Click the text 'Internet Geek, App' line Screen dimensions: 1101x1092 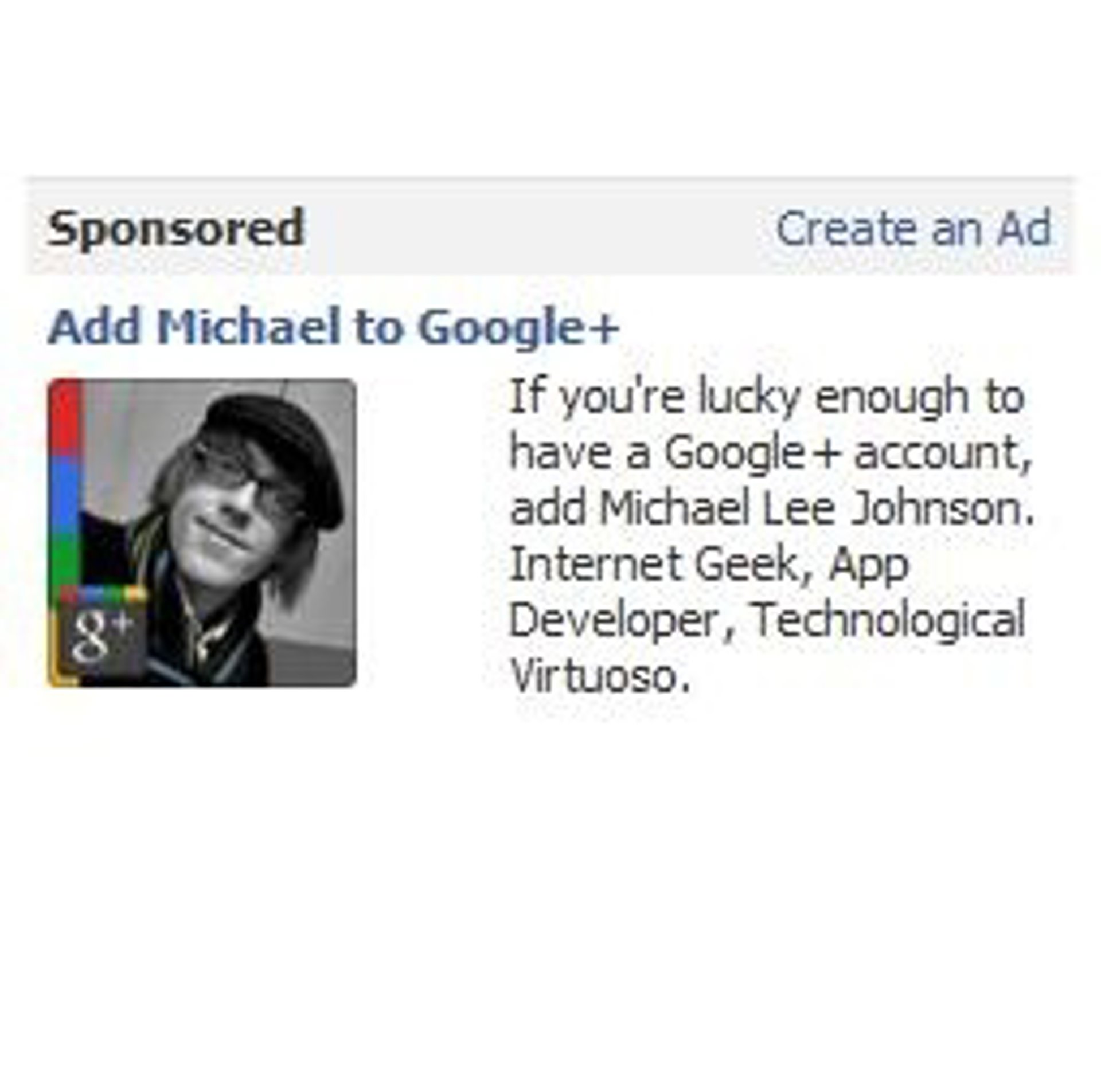(709, 566)
